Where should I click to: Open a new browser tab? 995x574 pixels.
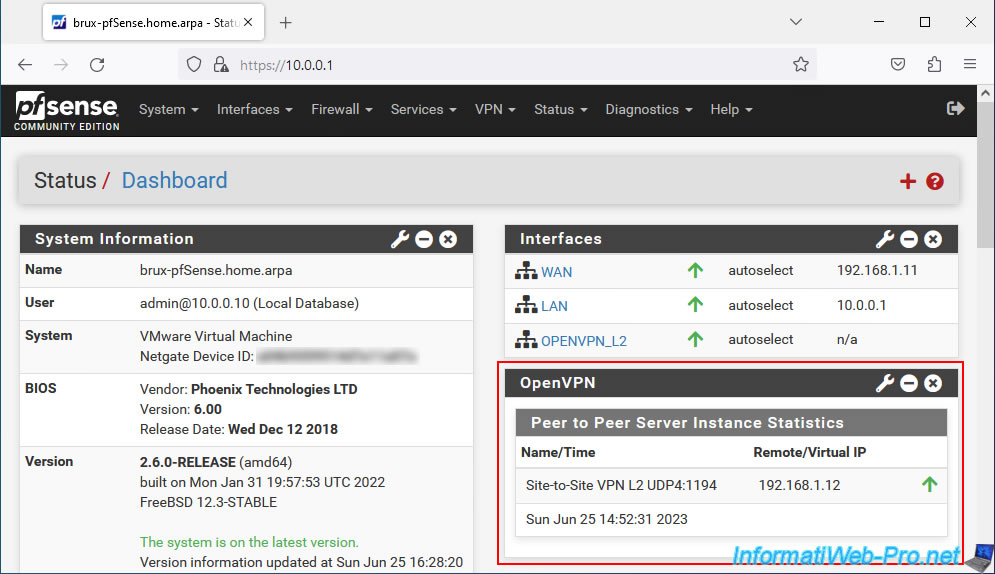click(x=286, y=23)
